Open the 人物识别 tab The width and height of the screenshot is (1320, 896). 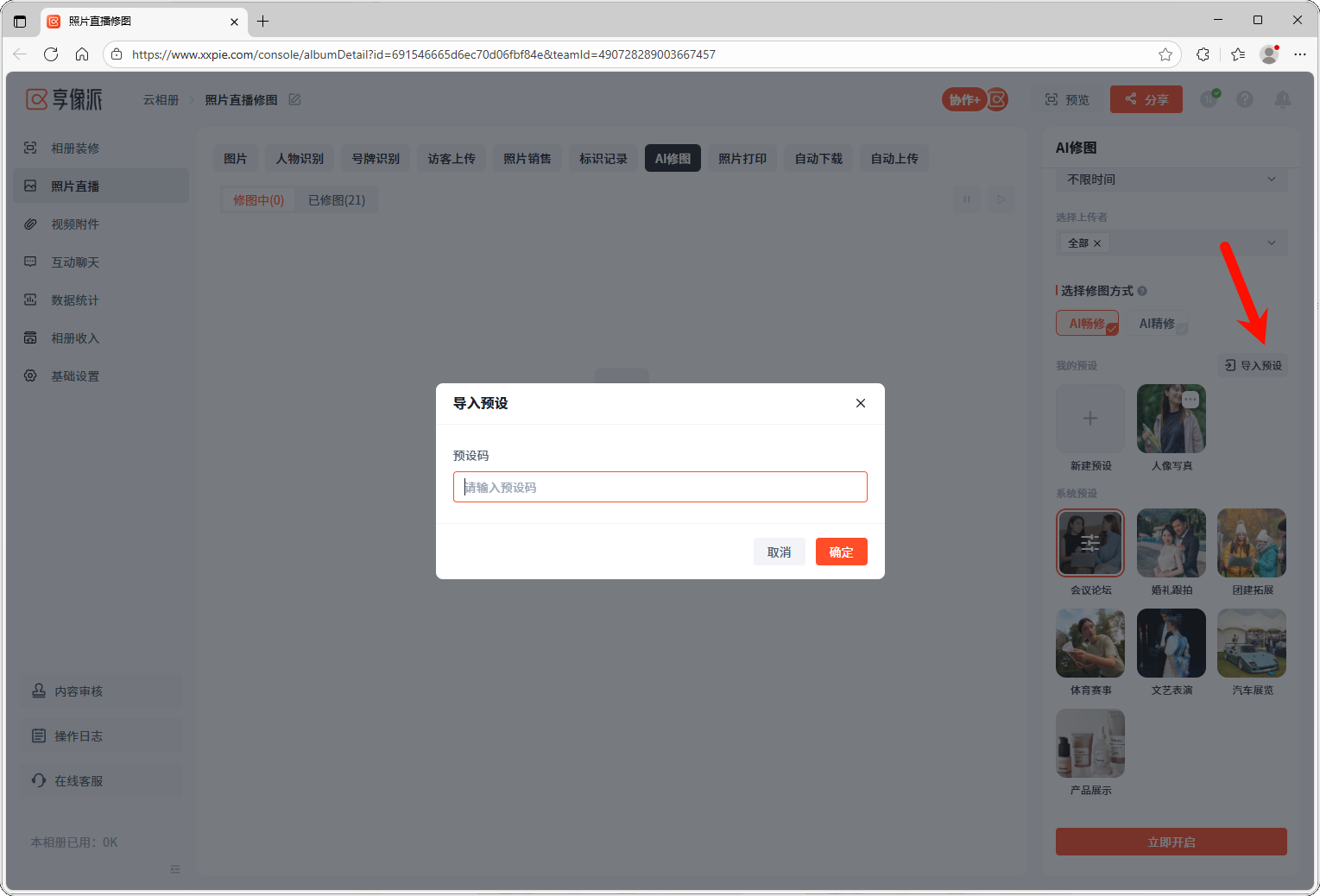click(x=300, y=159)
